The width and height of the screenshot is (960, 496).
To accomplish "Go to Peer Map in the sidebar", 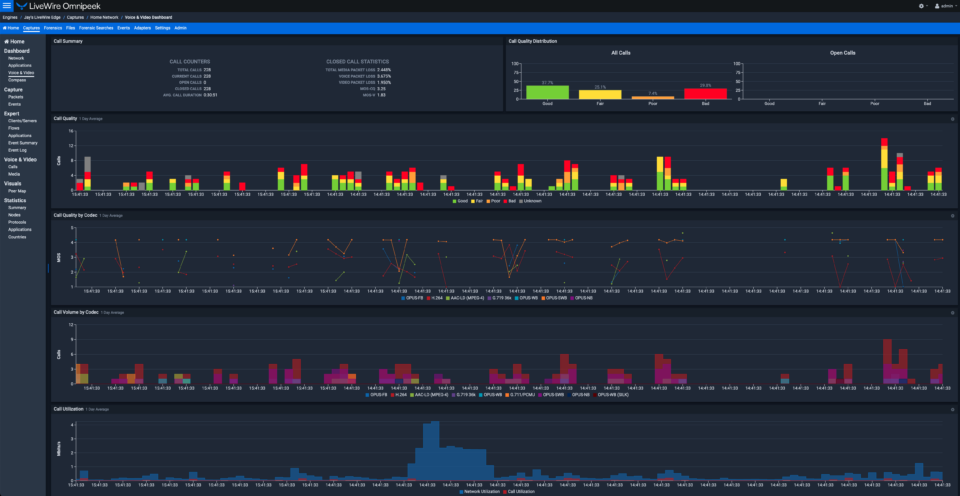I will point(17,190).
